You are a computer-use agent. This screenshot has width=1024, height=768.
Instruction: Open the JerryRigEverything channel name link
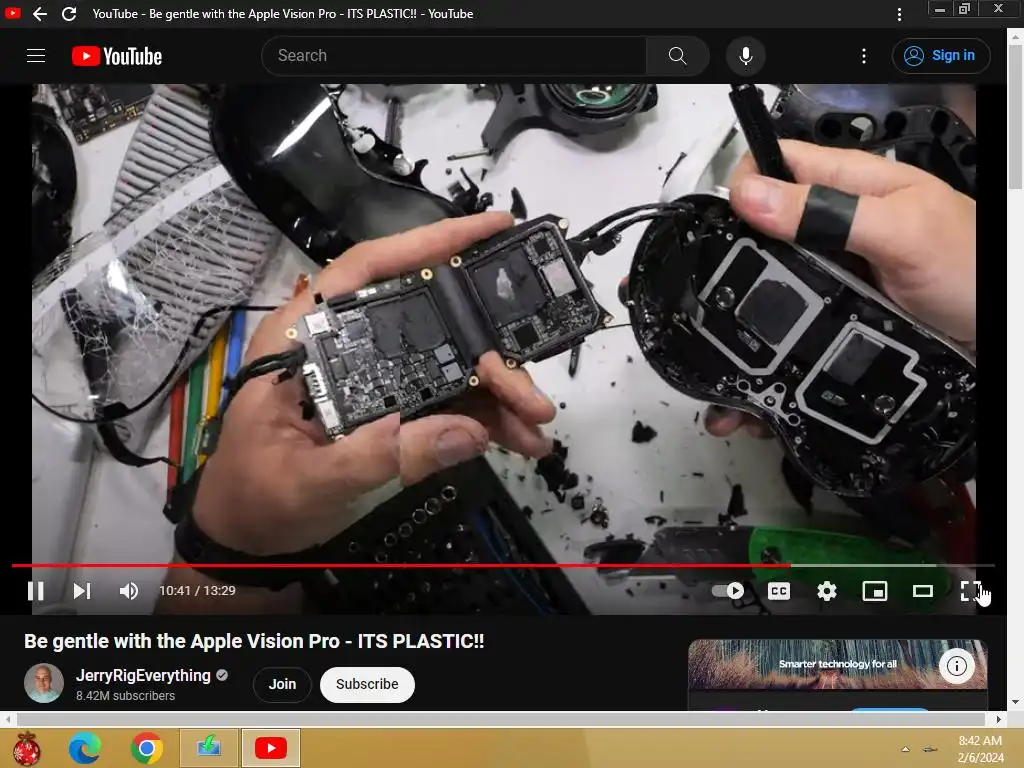pyautogui.click(x=143, y=675)
